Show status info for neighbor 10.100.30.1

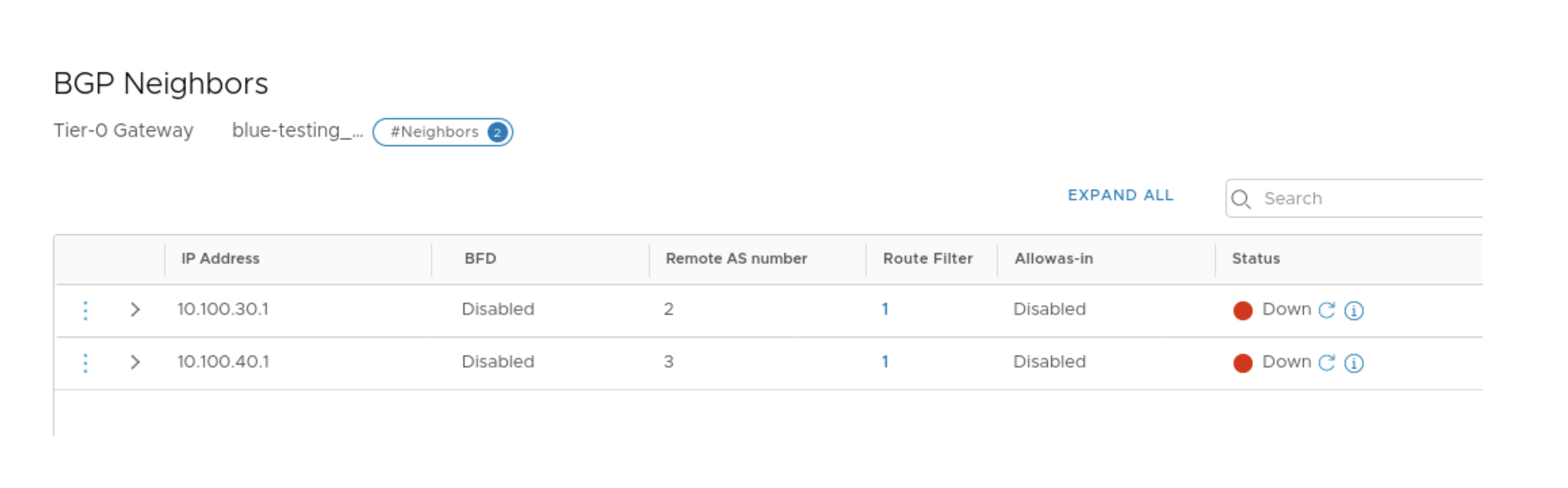[x=1354, y=311]
